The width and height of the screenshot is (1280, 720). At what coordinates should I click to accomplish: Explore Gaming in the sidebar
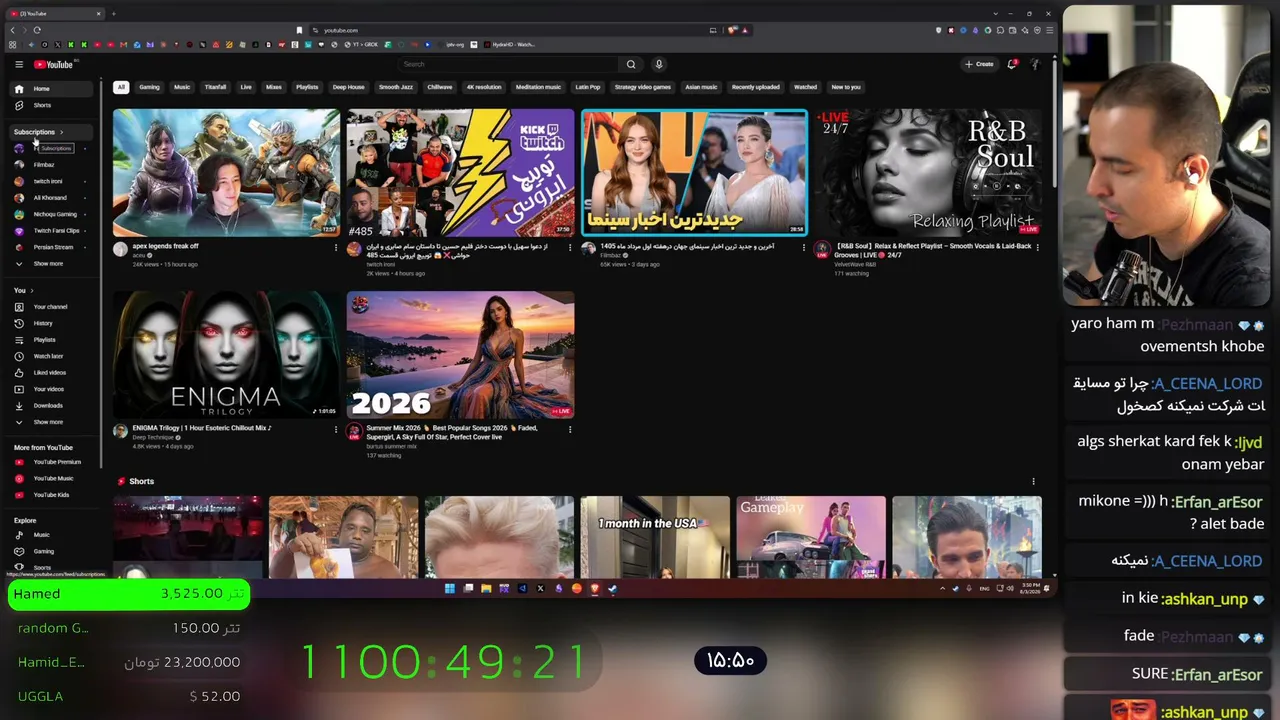[x=50, y=551]
